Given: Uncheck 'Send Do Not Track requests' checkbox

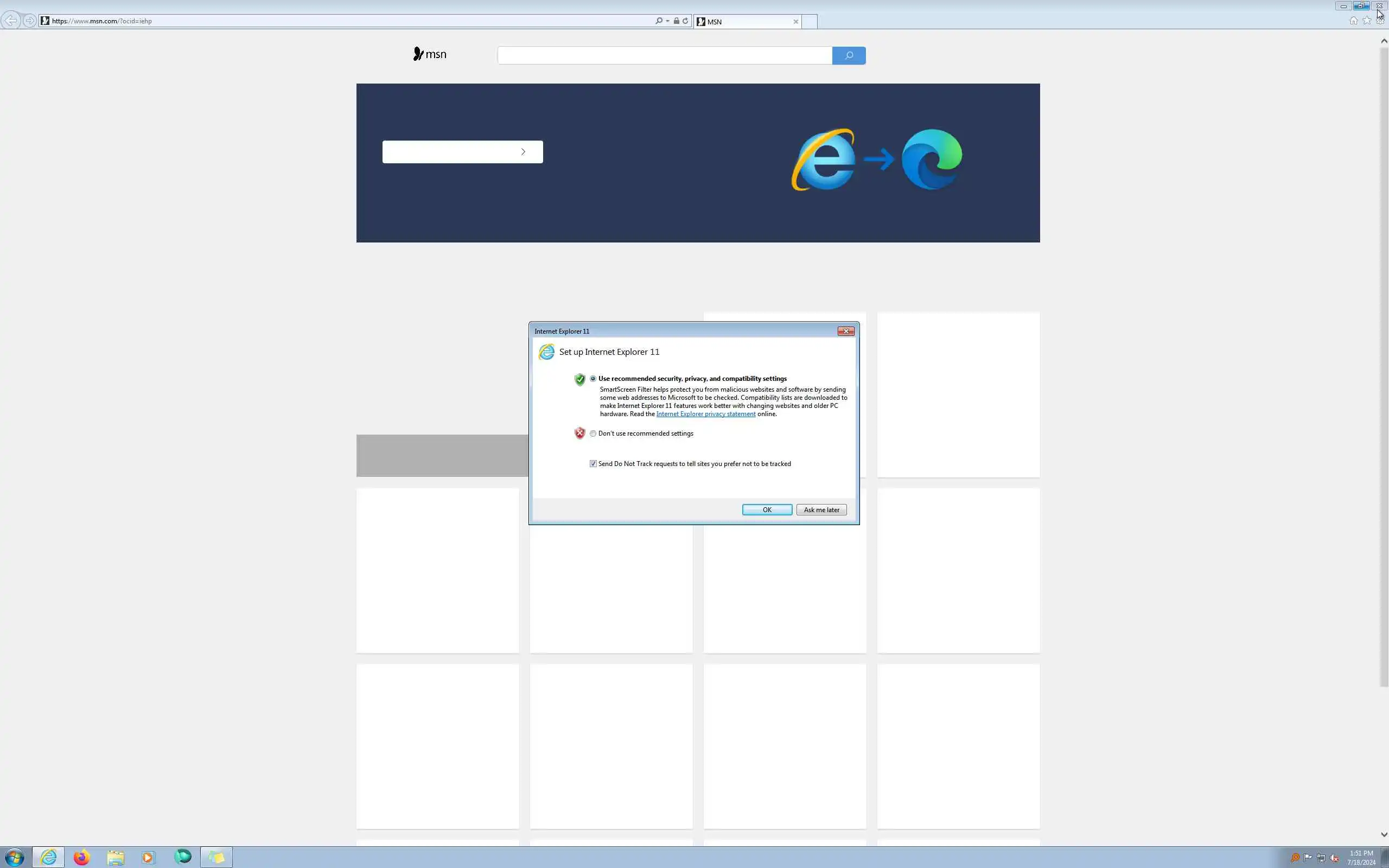Looking at the screenshot, I should click(593, 463).
